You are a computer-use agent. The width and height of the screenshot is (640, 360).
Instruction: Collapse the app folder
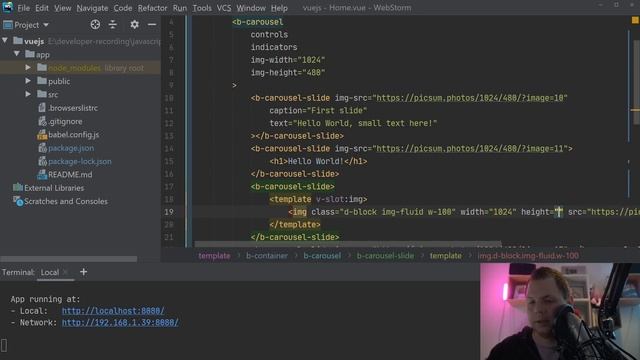coord(17,54)
